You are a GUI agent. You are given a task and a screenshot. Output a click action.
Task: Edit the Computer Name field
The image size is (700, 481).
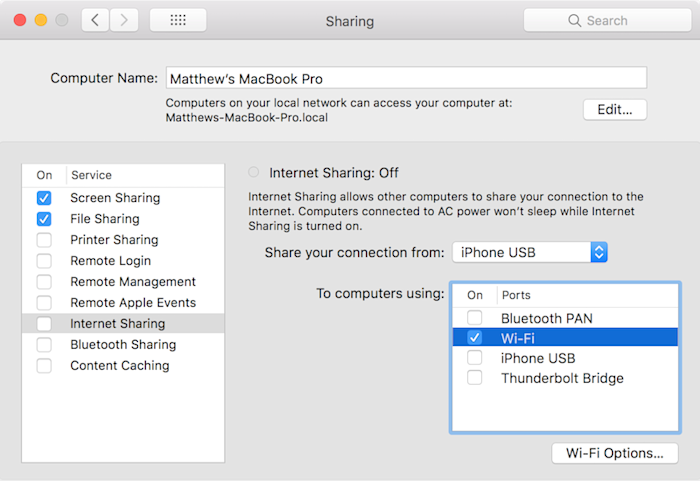point(406,78)
